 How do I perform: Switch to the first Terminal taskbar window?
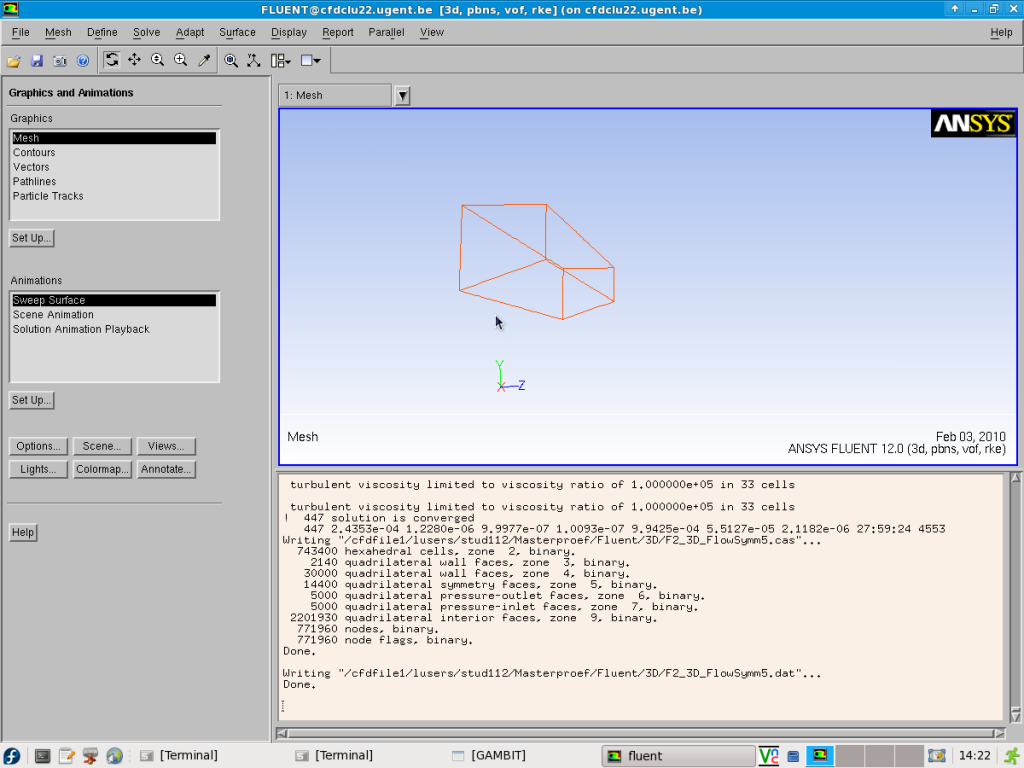tap(212, 756)
